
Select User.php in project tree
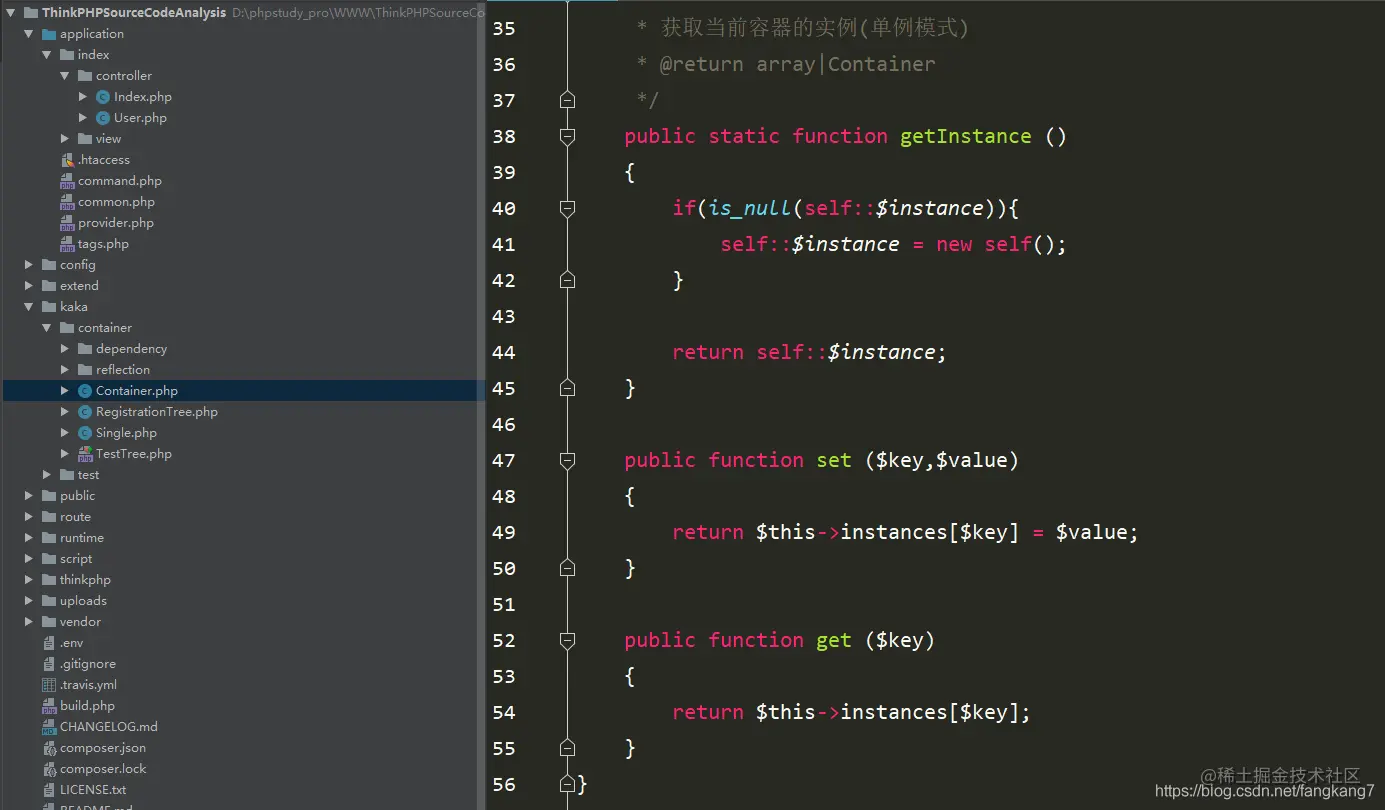coord(140,118)
